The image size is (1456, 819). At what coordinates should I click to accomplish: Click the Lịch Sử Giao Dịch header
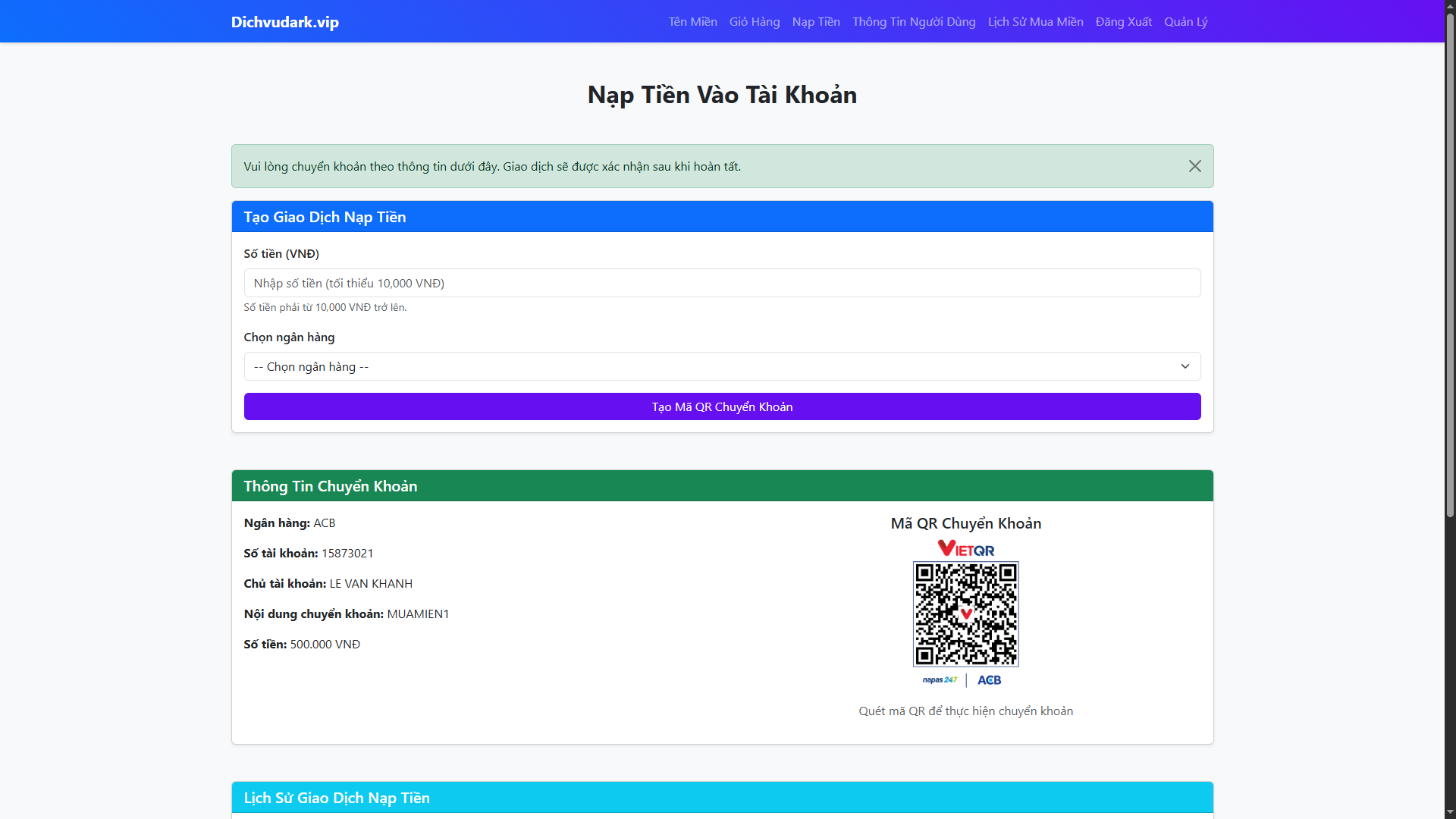point(337,798)
